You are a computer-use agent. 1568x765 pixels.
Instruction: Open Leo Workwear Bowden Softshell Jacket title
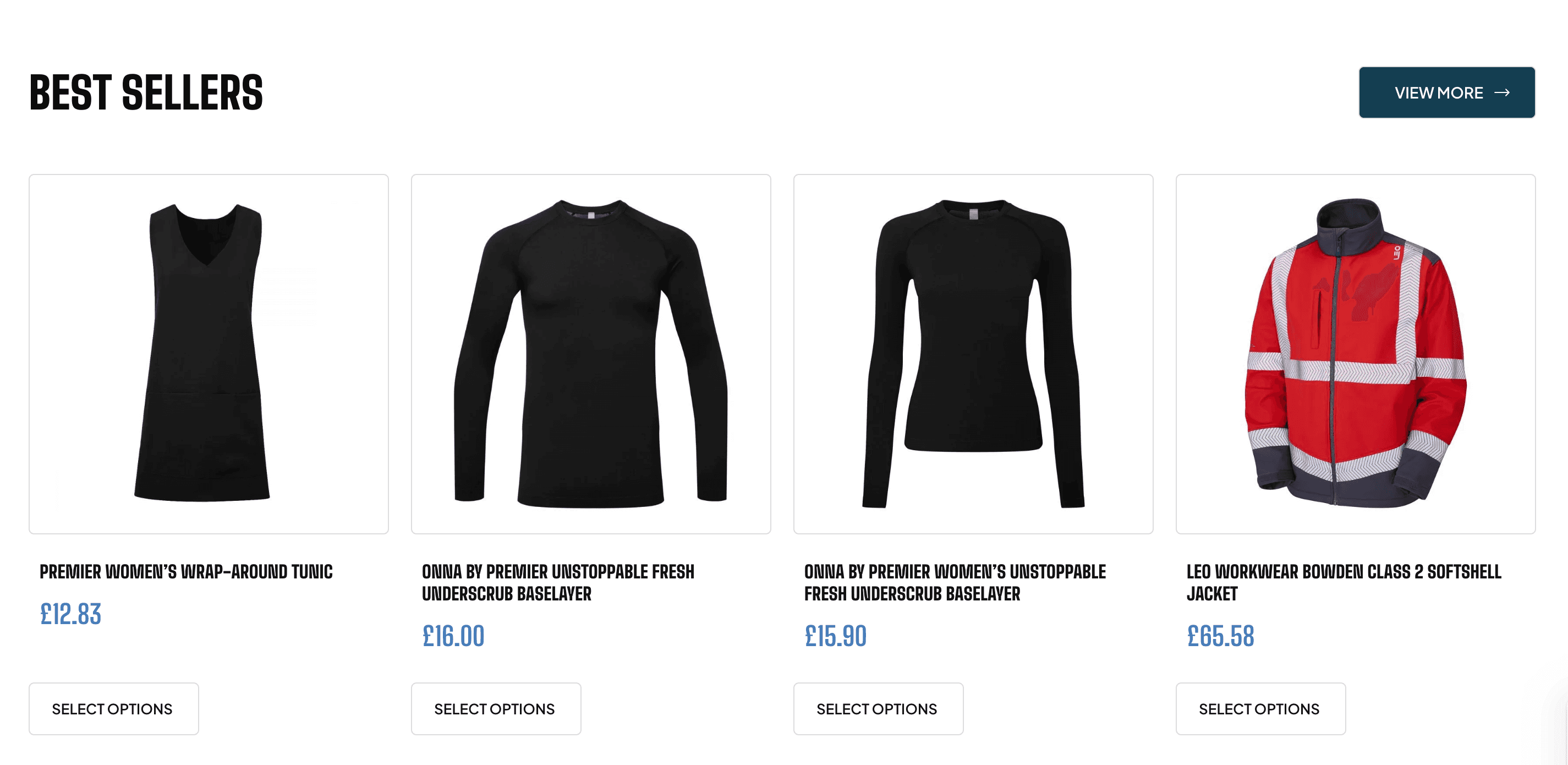pyautogui.click(x=1344, y=582)
